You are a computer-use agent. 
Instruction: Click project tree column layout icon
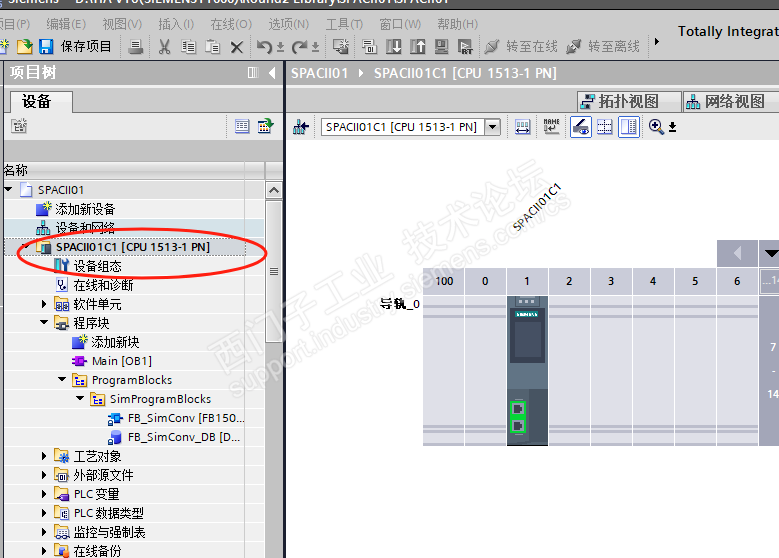[253, 73]
